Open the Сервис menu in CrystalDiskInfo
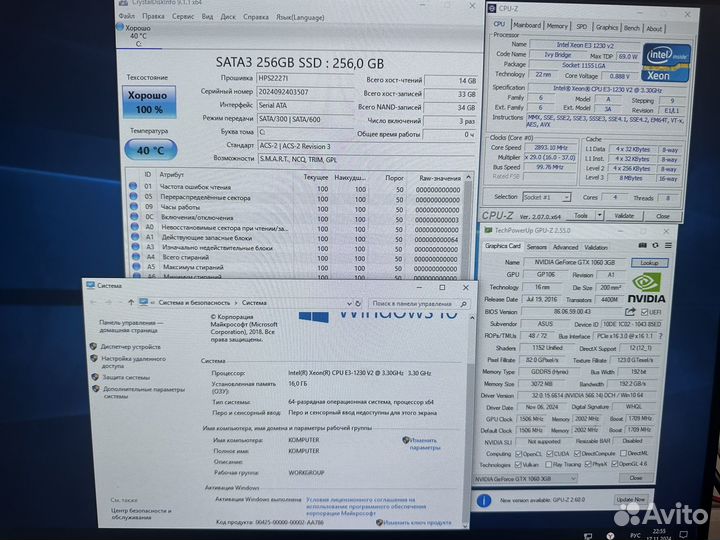The width and height of the screenshot is (720, 540). pyautogui.click(x=183, y=16)
